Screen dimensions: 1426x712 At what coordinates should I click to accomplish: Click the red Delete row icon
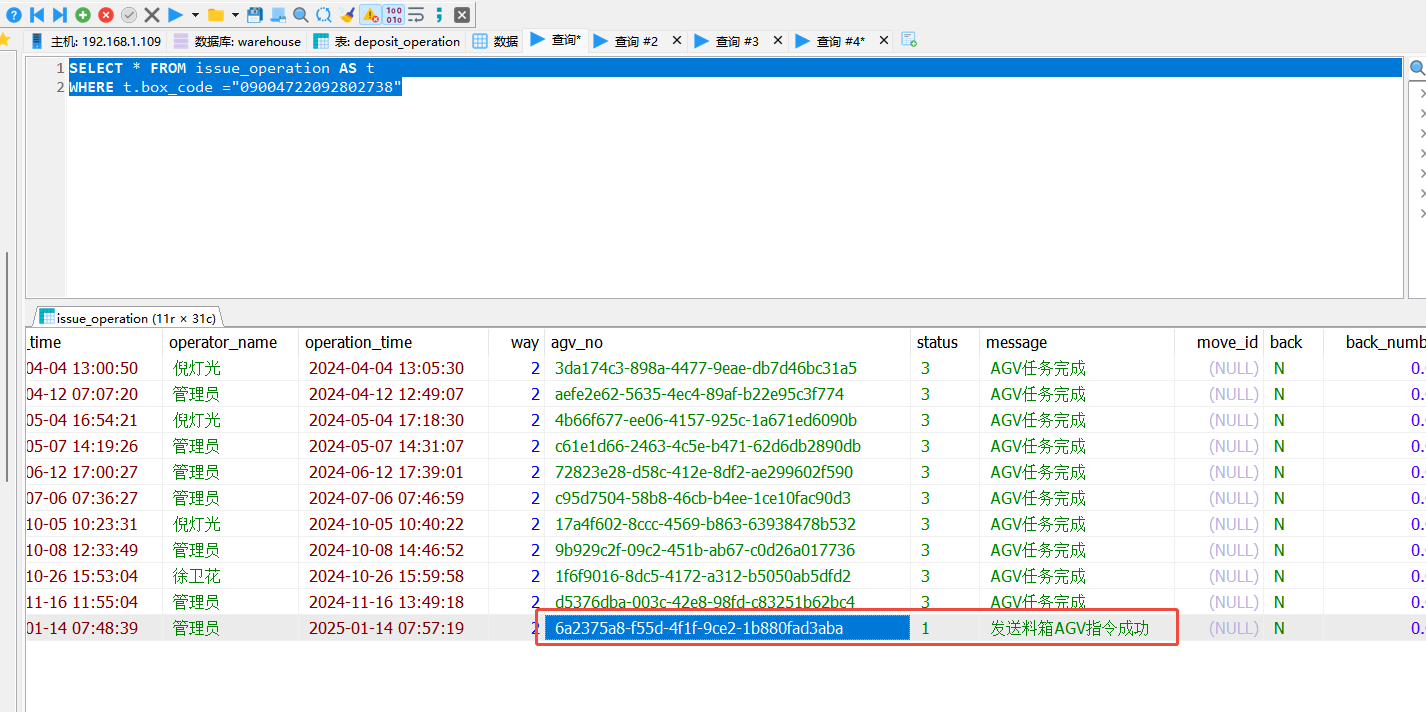click(x=106, y=15)
